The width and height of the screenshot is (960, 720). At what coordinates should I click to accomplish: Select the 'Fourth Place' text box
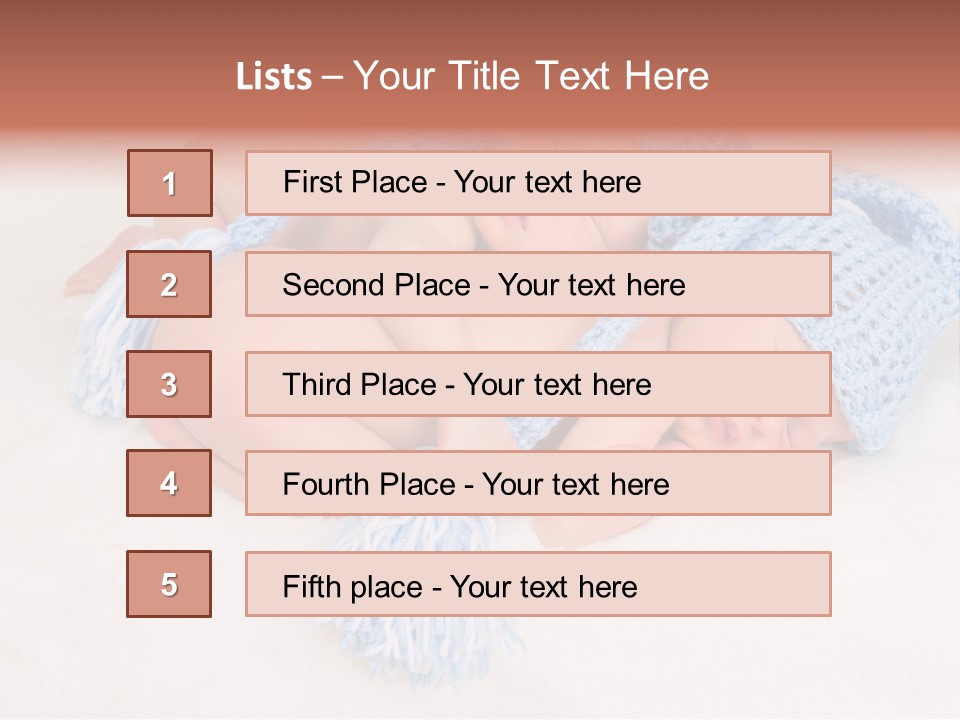tap(538, 483)
